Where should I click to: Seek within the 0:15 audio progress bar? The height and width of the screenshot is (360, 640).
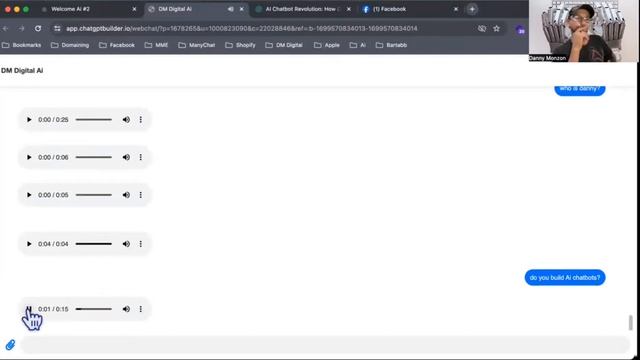pyautogui.click(x=93, y=309)
